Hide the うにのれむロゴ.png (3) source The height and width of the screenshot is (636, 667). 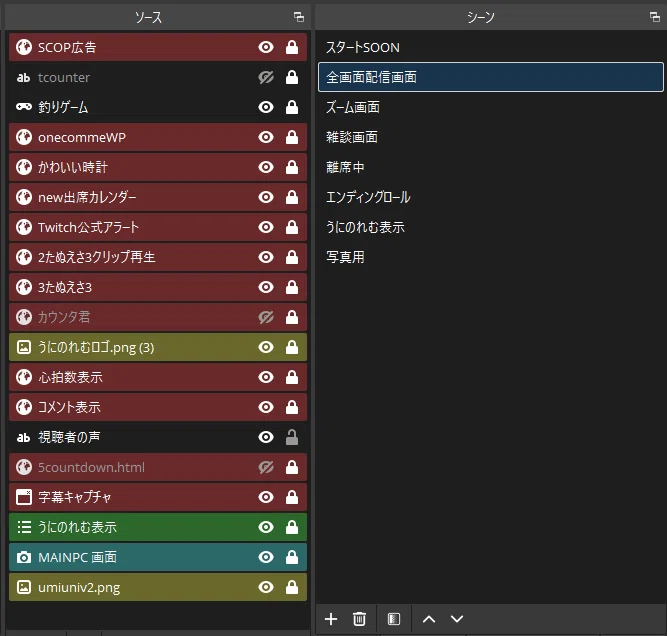click(x=266, y=347)
